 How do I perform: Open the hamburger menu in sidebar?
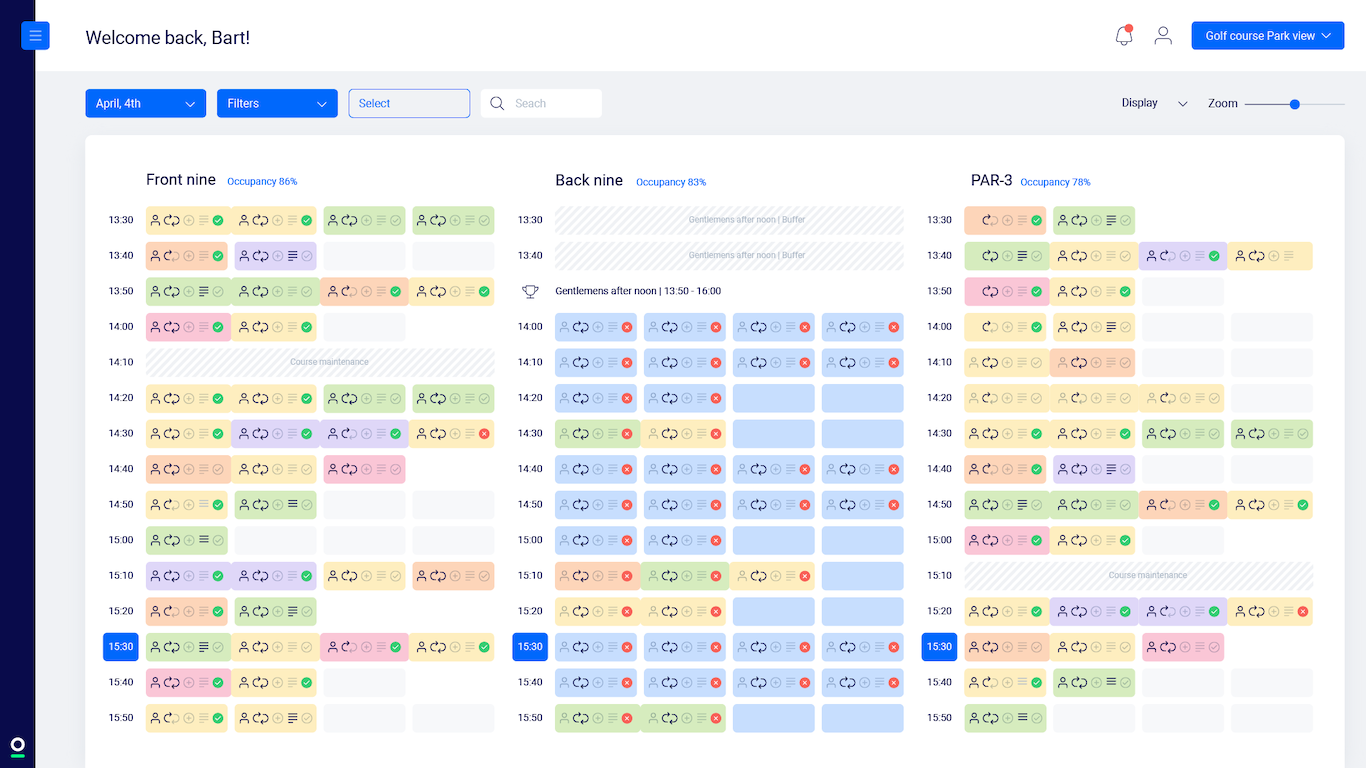coord(35,36)
